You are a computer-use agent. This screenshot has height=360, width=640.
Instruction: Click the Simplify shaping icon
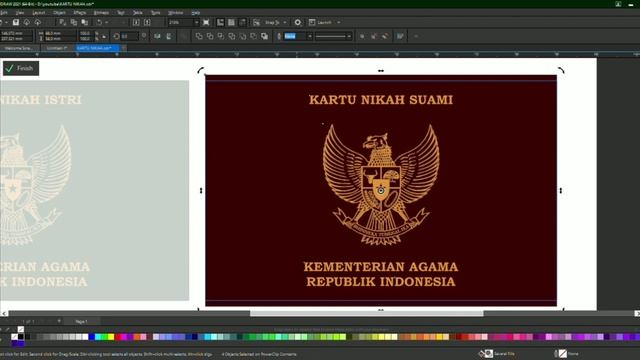tap(232, 36)
